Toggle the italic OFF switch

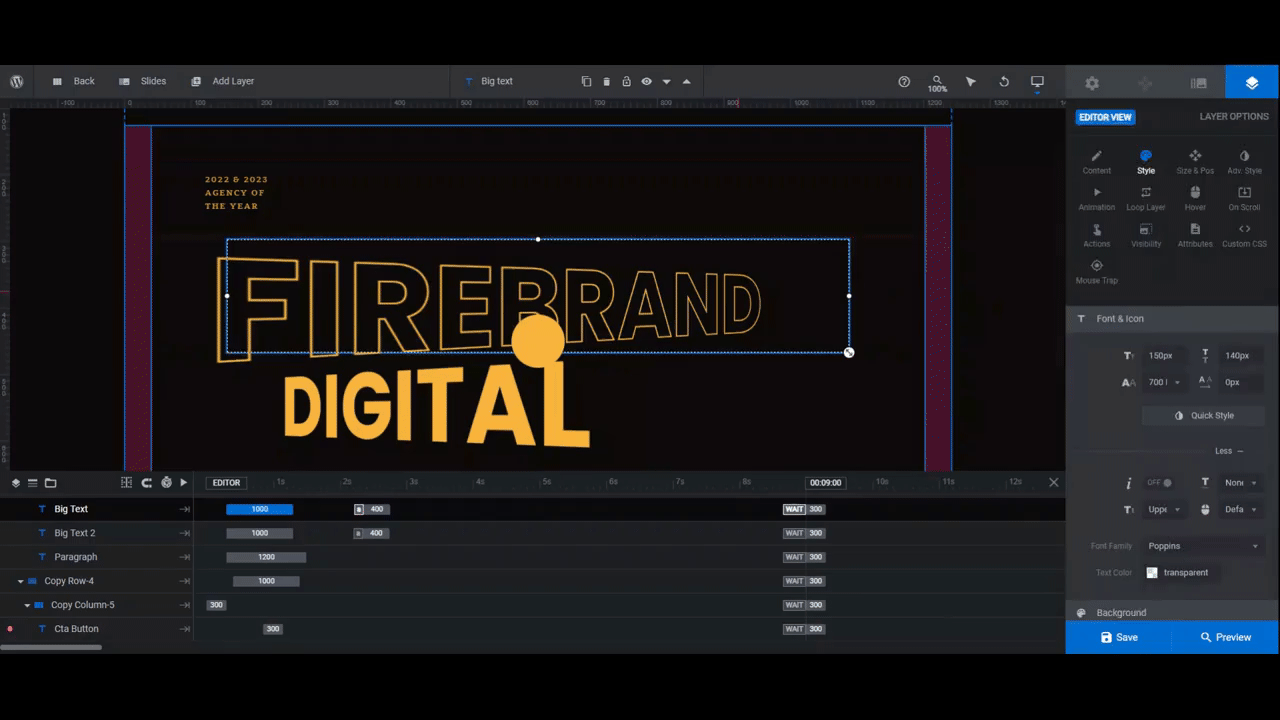1159,483
